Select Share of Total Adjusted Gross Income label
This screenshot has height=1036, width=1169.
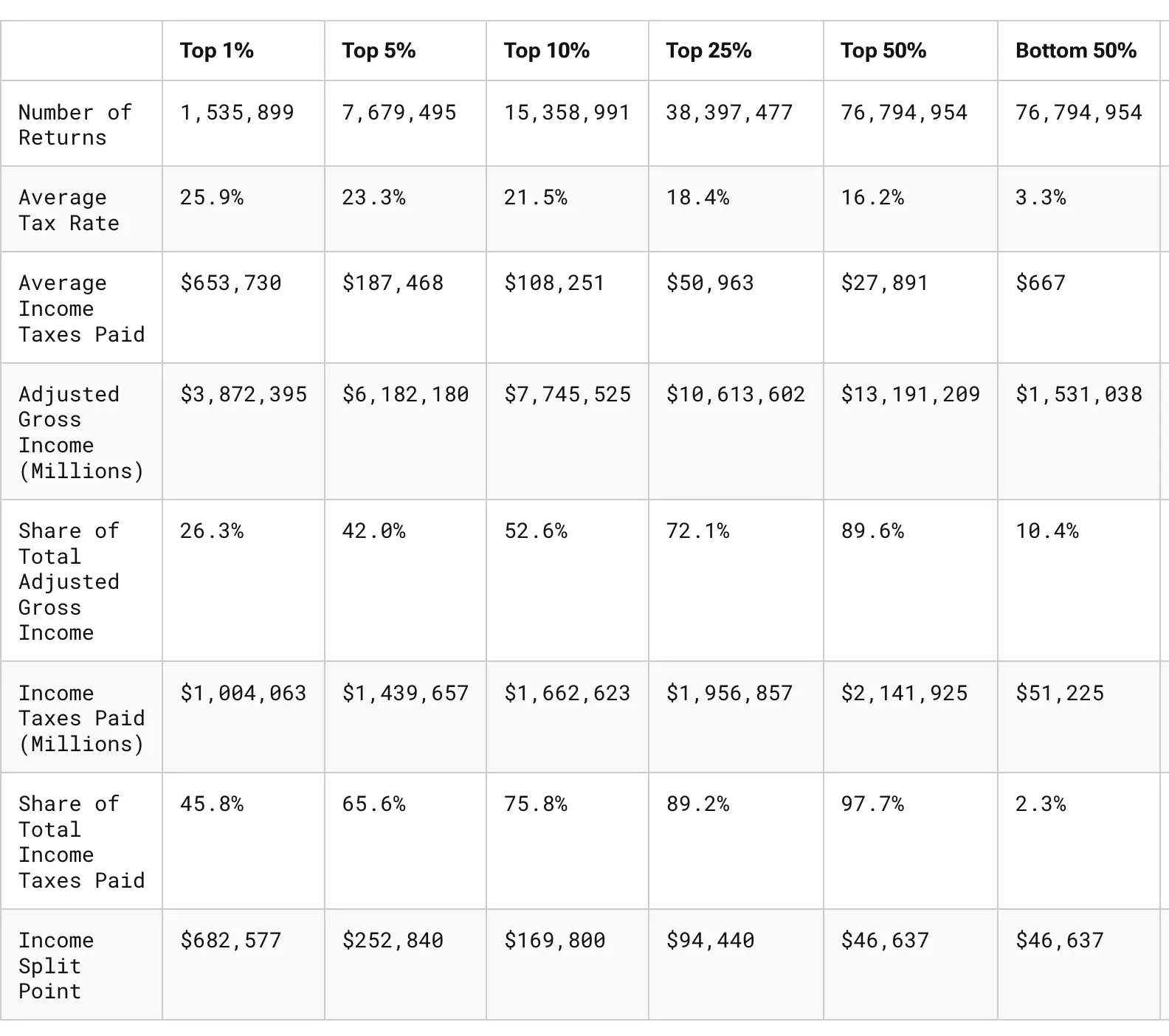(69, 581)
